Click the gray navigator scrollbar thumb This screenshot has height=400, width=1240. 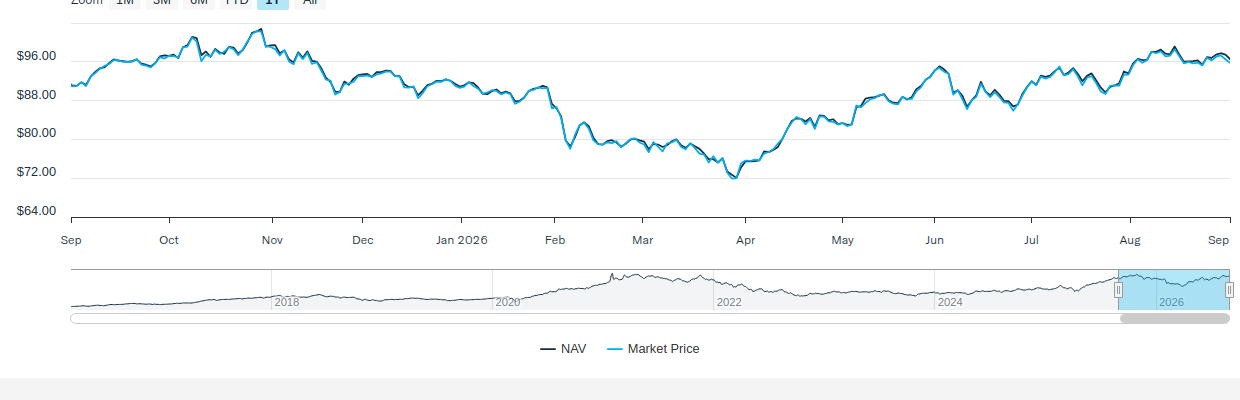[x=1174, y=319]
